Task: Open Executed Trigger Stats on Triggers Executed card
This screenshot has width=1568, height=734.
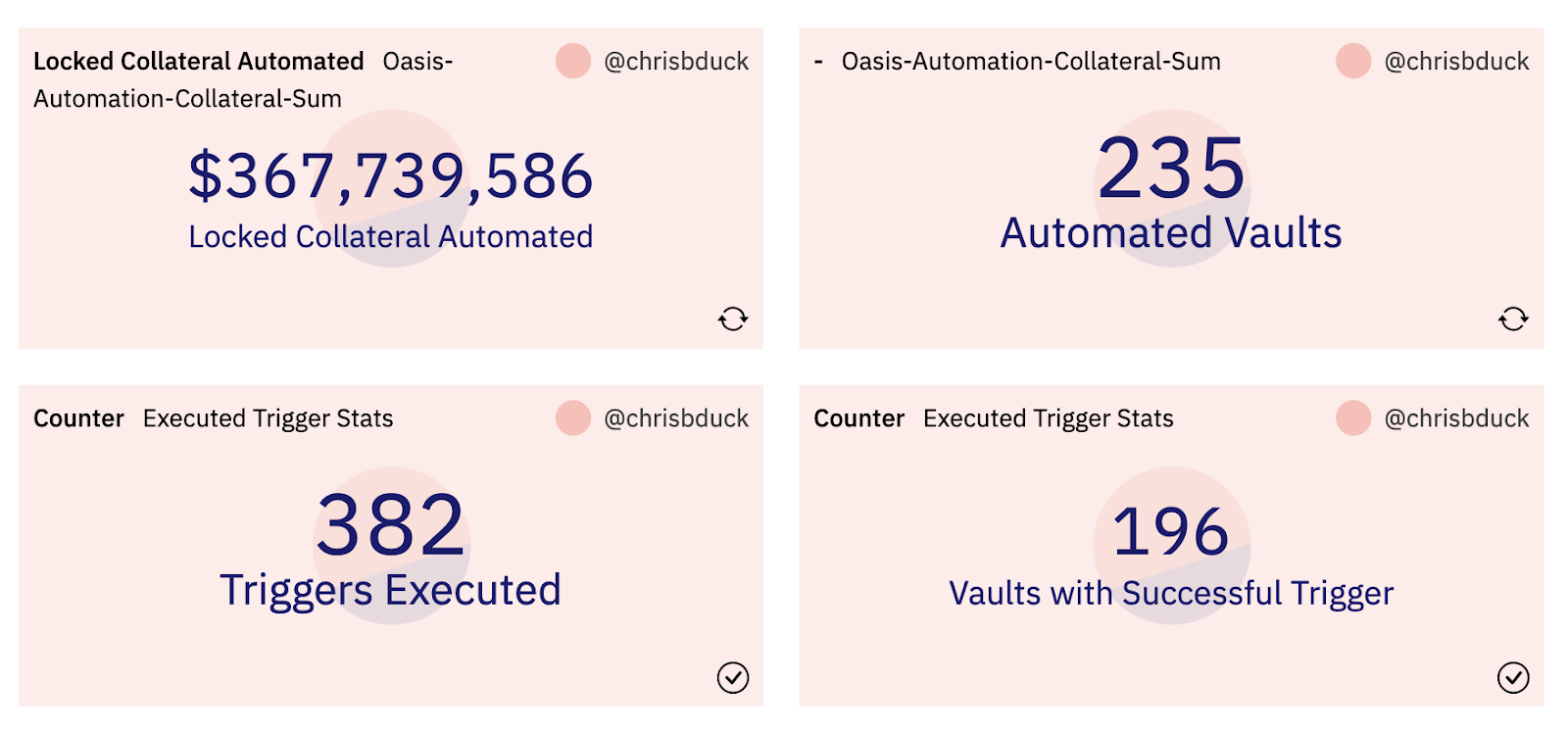Action: pos(268,418)
